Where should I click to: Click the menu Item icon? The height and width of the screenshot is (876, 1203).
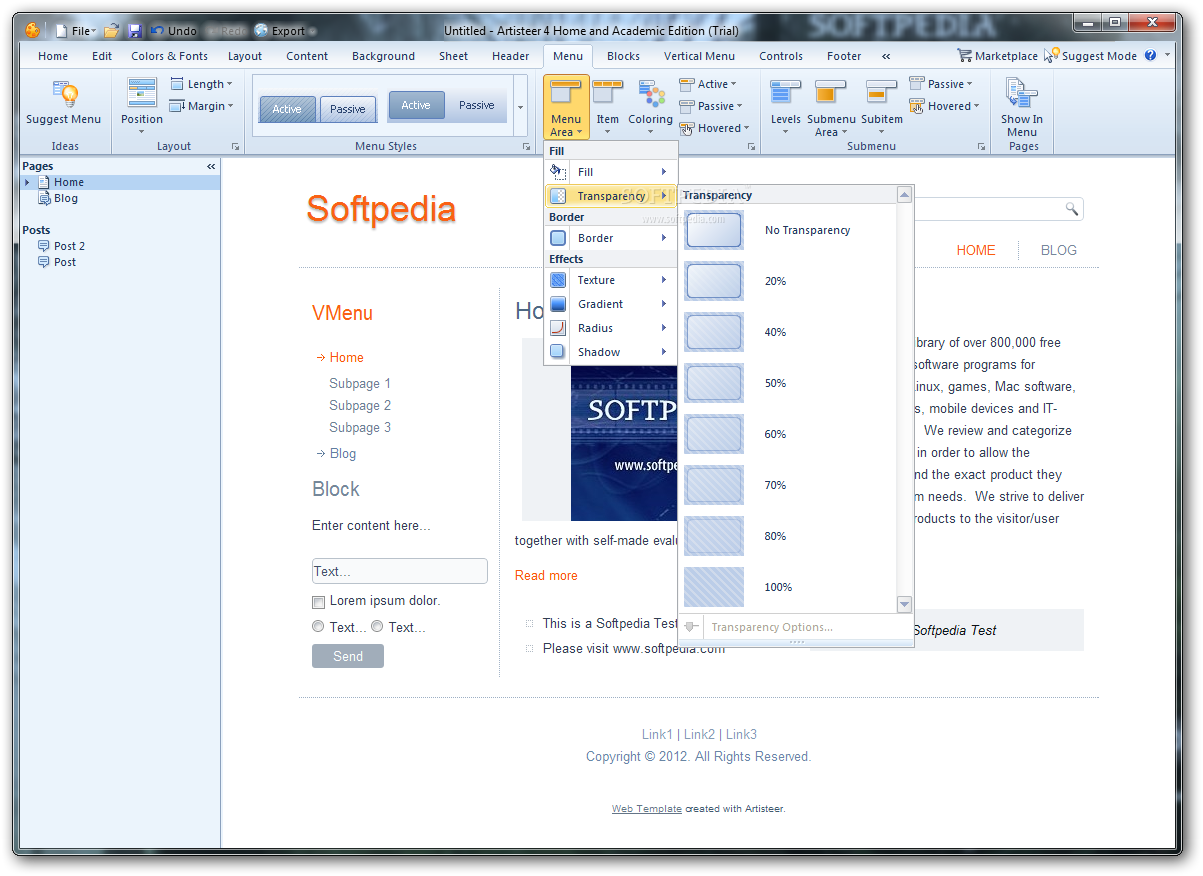pyautogui.click(x=608, y=93)
